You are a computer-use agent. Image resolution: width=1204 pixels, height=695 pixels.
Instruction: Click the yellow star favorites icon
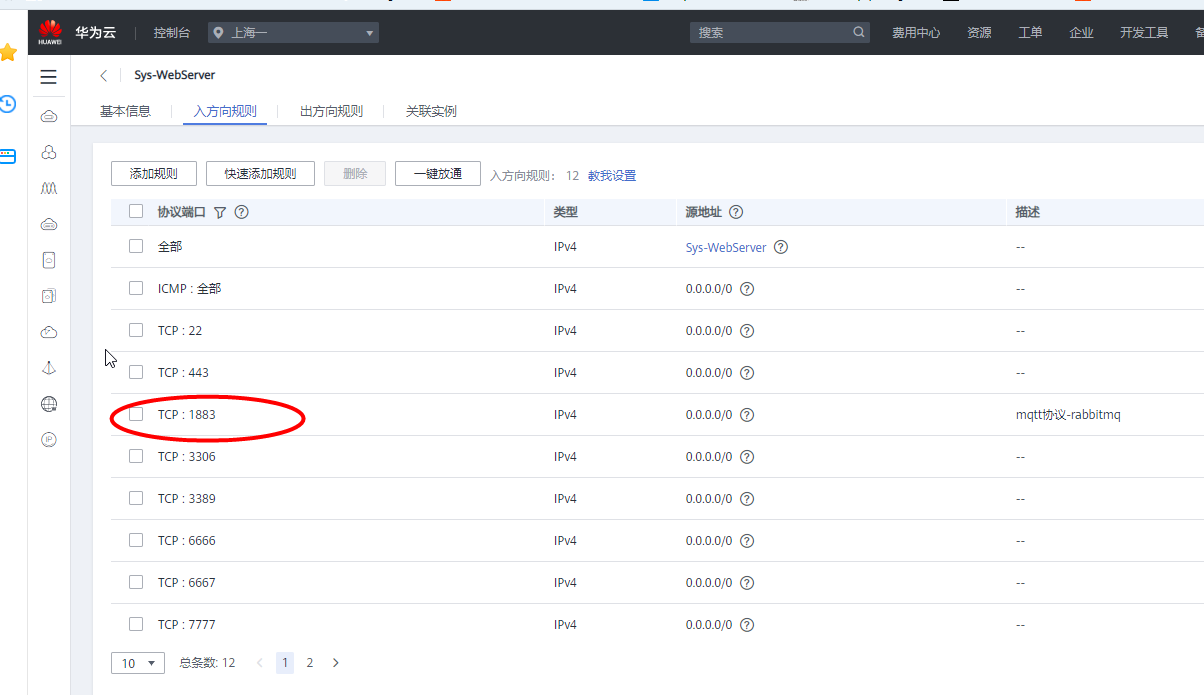coord(8,52)
